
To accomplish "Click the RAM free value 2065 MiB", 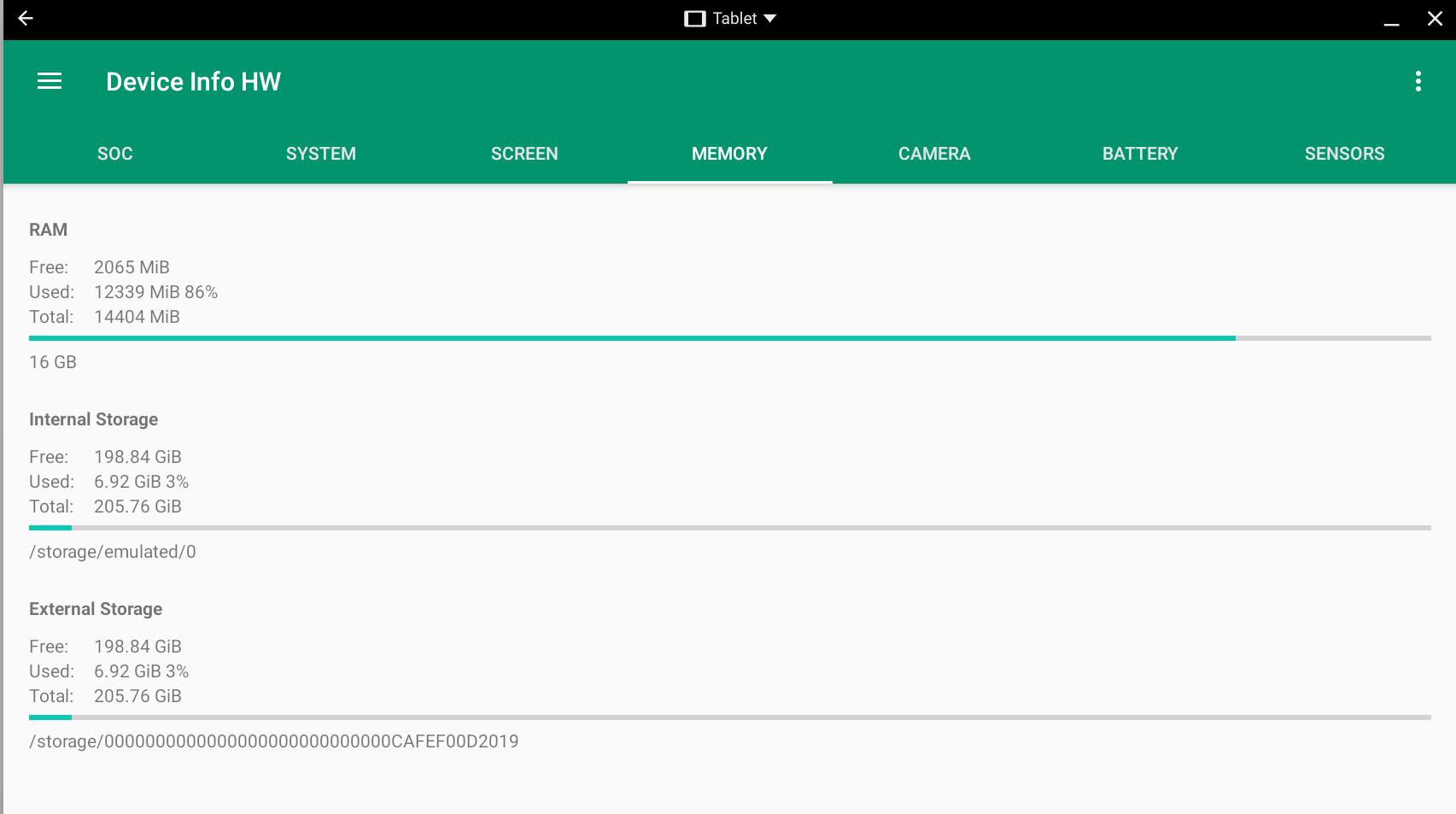I will pyautogui.click(x=132, y=267).
